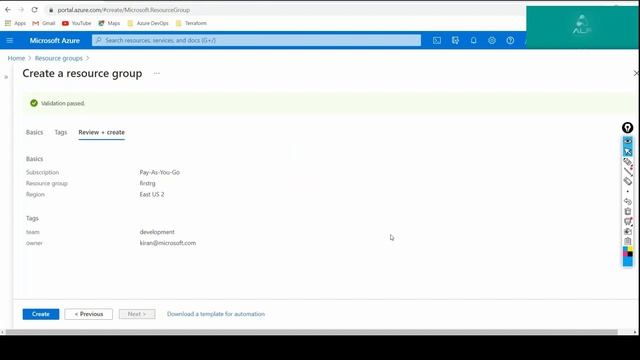640x360 pixels.
Task: Open the ellipsis menu beside page title
Action: point(157,73)
